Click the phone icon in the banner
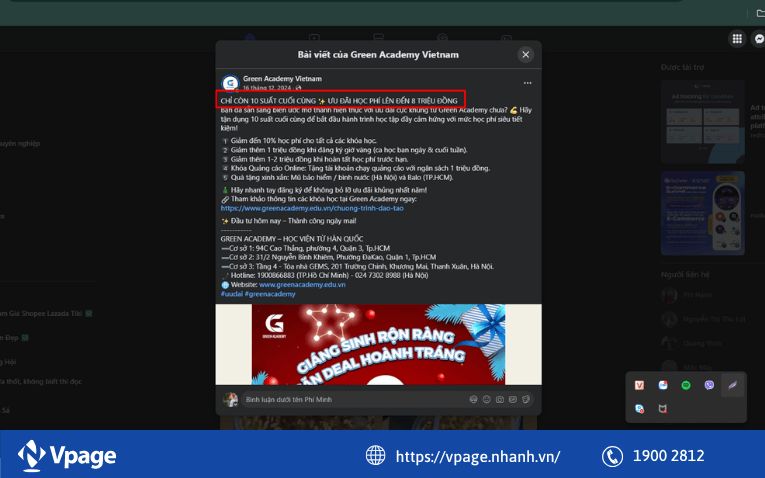Screen dimensions: 765x478 click(x=612, y=457)
